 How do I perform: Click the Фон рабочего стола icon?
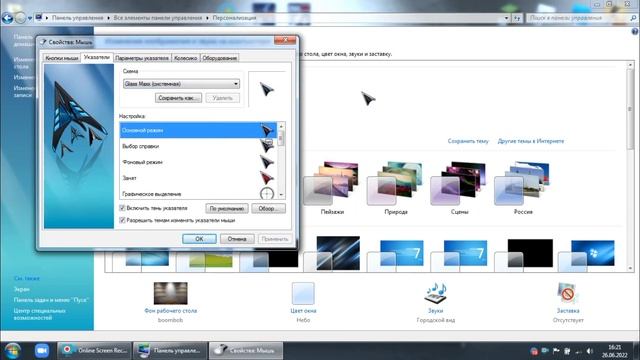point(170,293)
